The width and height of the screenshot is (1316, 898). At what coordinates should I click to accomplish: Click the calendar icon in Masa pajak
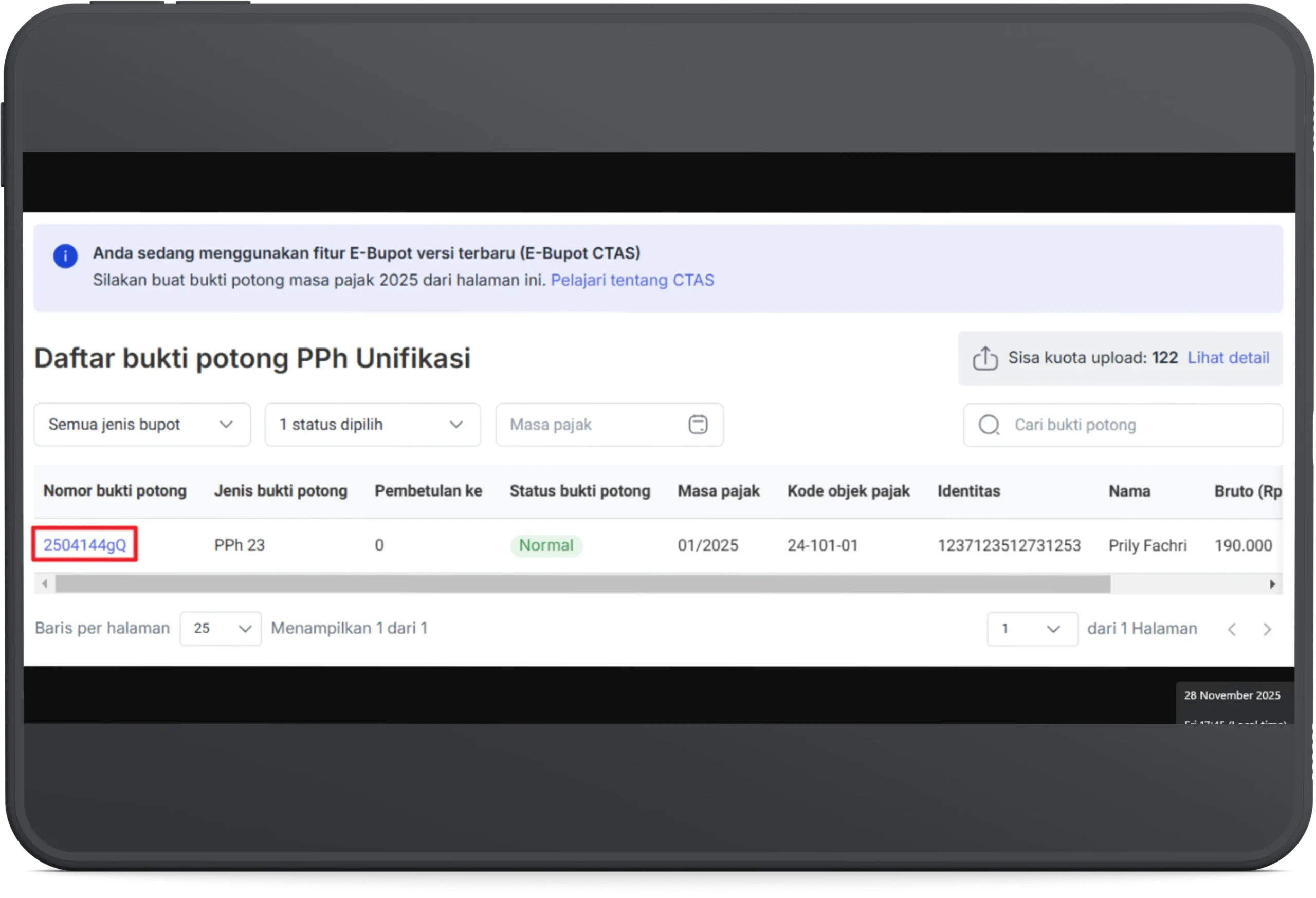698,425
